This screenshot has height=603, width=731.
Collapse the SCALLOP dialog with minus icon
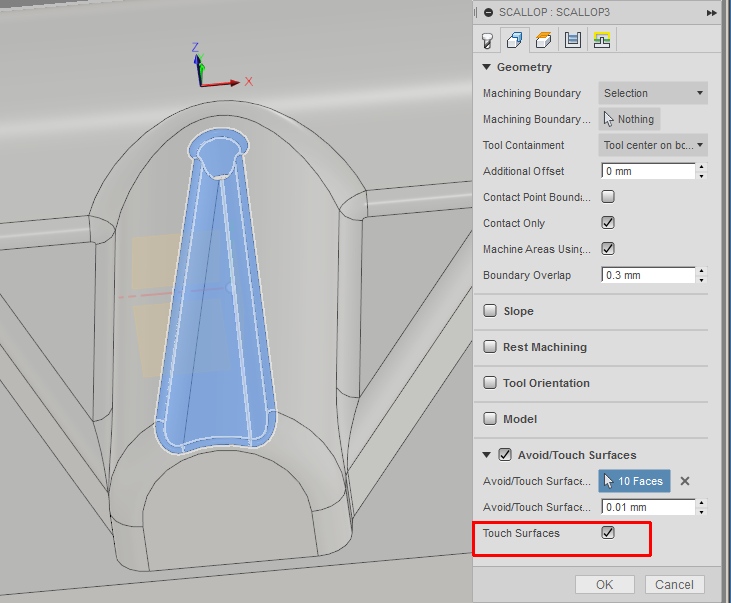[488, 13]
